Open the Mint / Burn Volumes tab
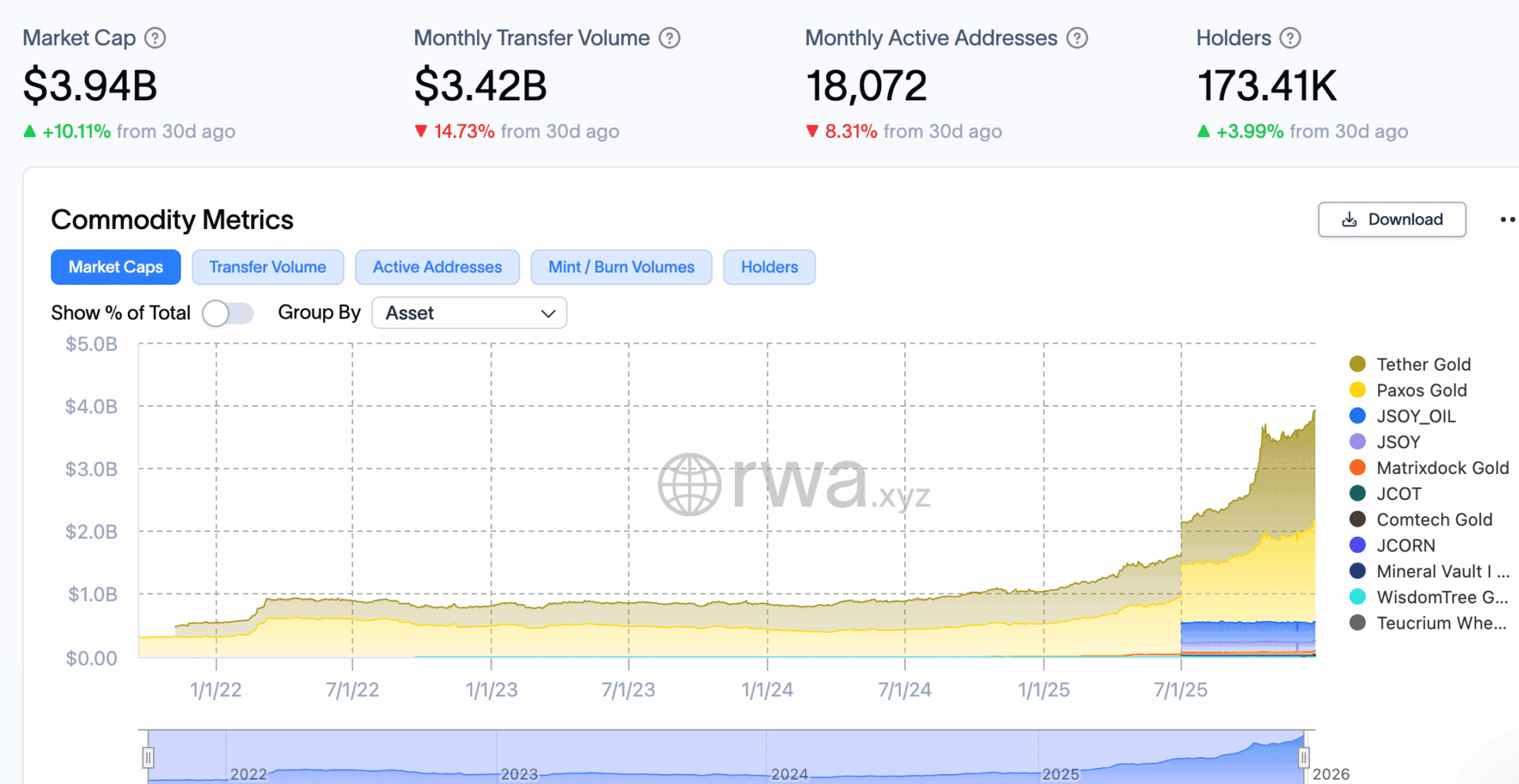 click(x=621, y=267)
